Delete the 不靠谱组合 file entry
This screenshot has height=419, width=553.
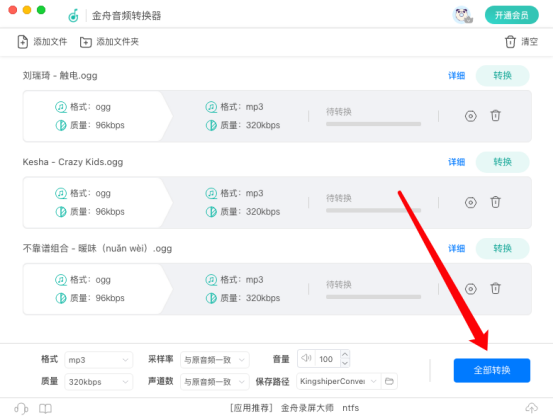click(x=495, y=289)
